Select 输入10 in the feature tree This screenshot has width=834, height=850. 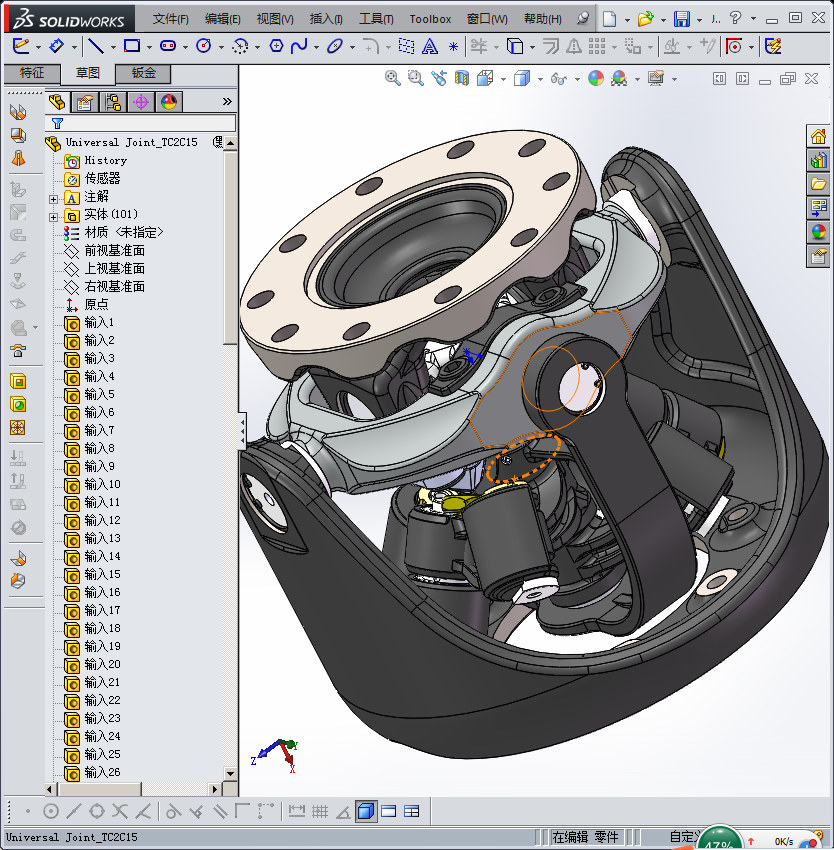tap(102, 485)
